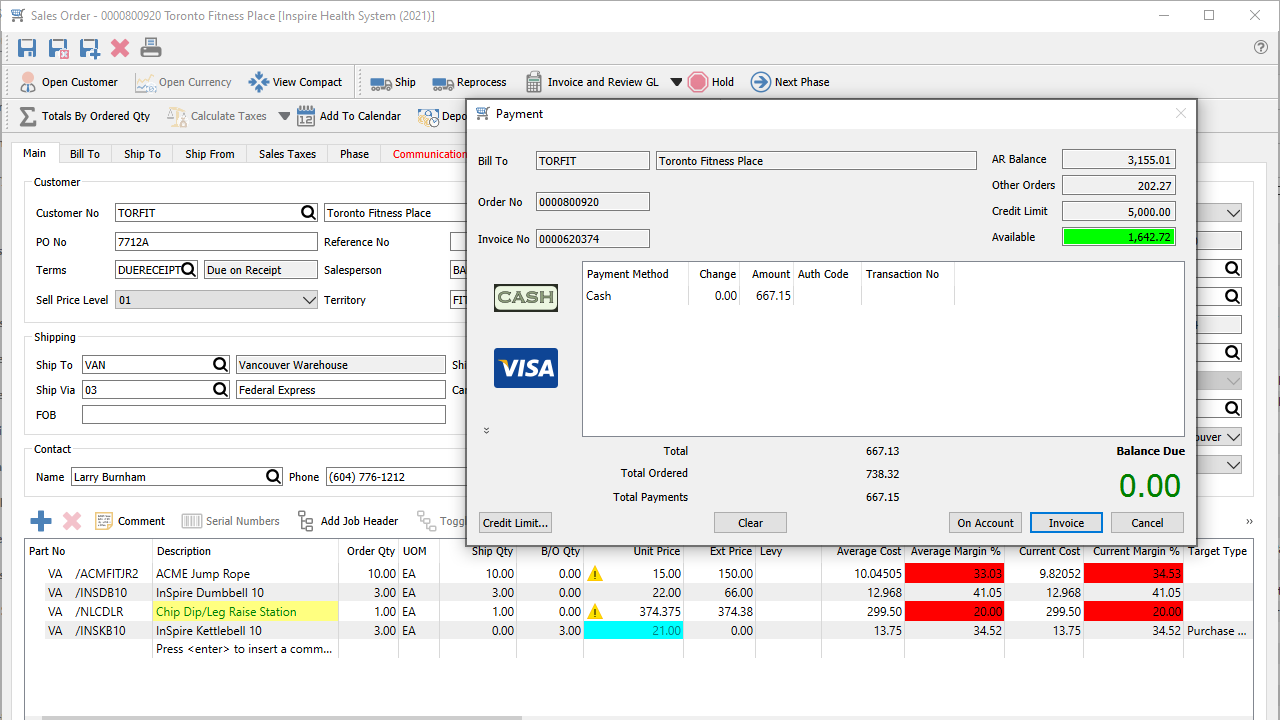
Task: Expand payment methods double chevron
Action: (x=487, y=430)
